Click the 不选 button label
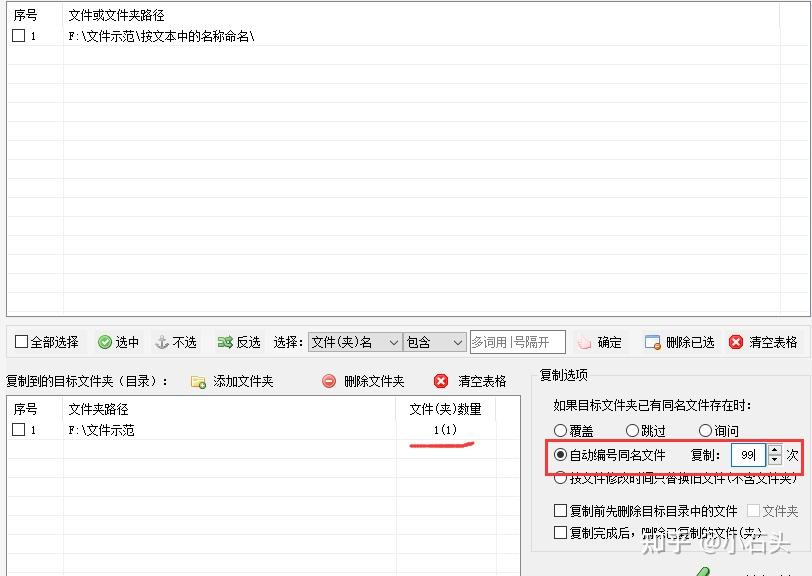Viewport: 812px width, 576px height. tap(184, 342)
